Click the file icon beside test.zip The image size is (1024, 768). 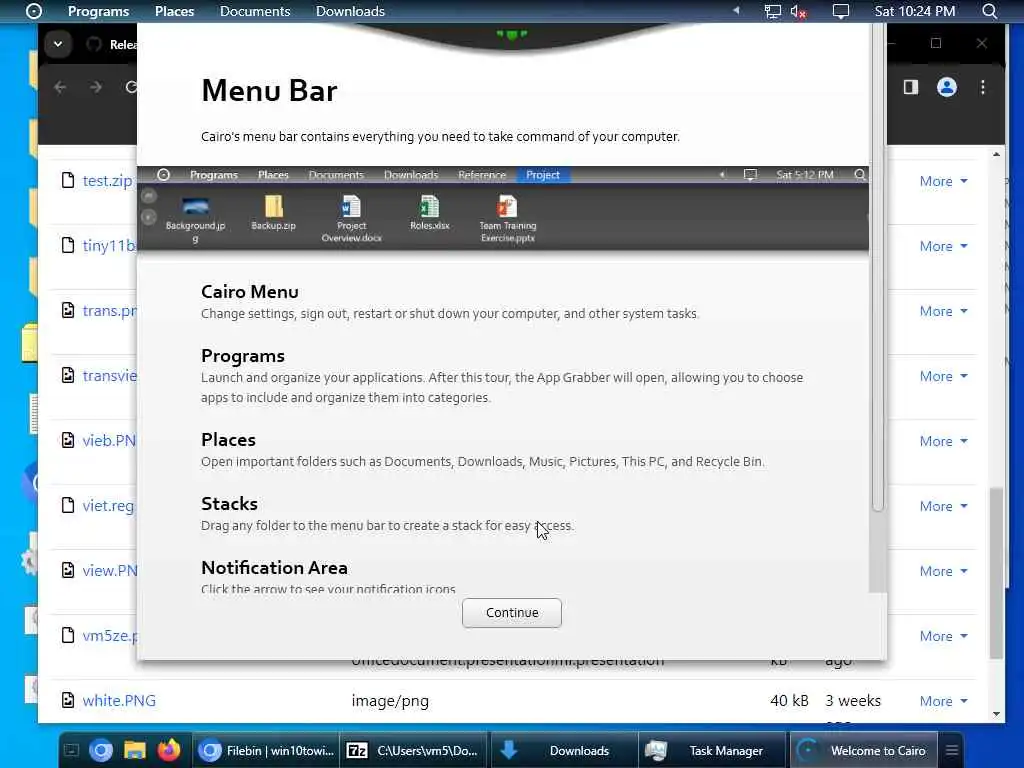(x=68, y=180)
